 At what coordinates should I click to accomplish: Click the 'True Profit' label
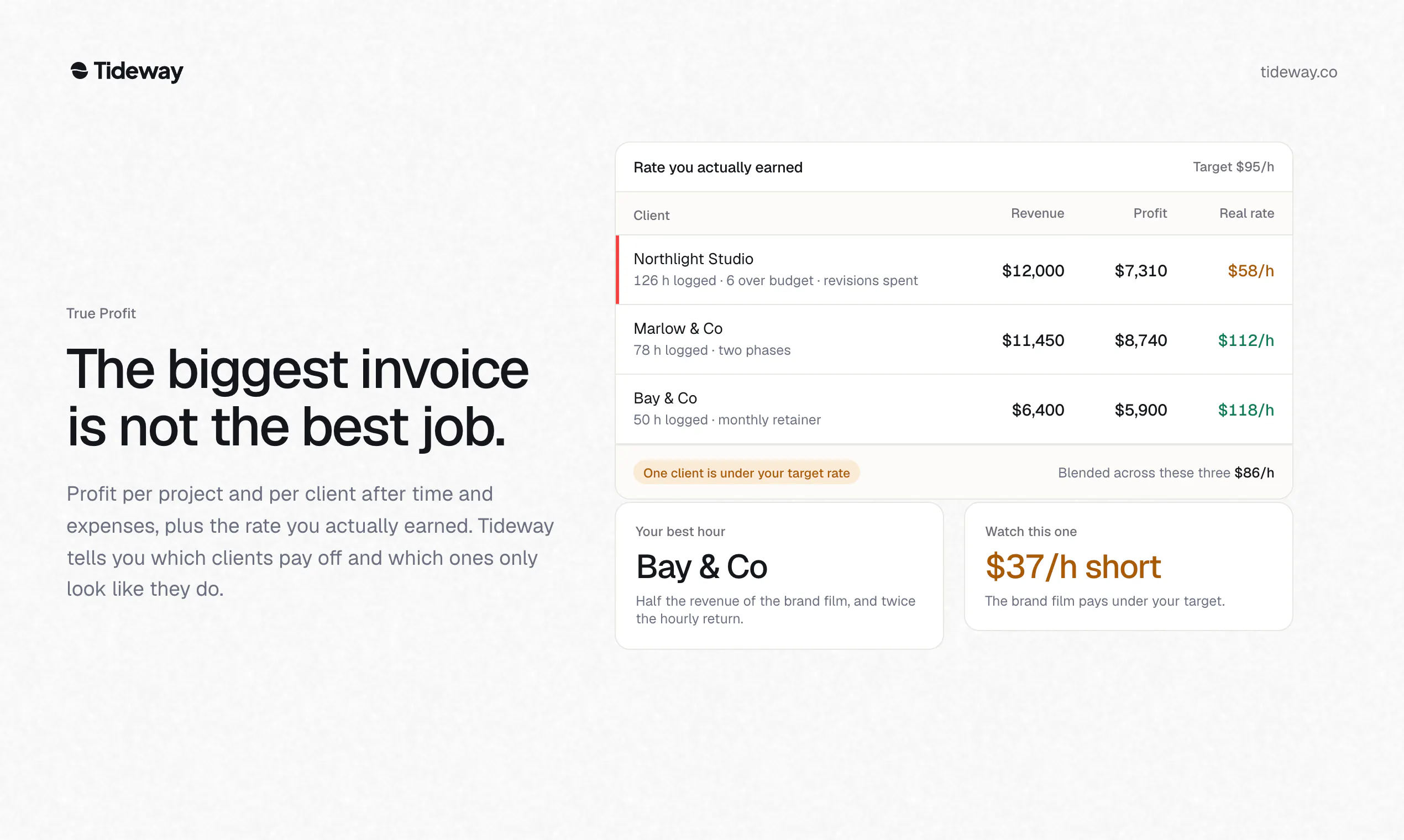101,313
